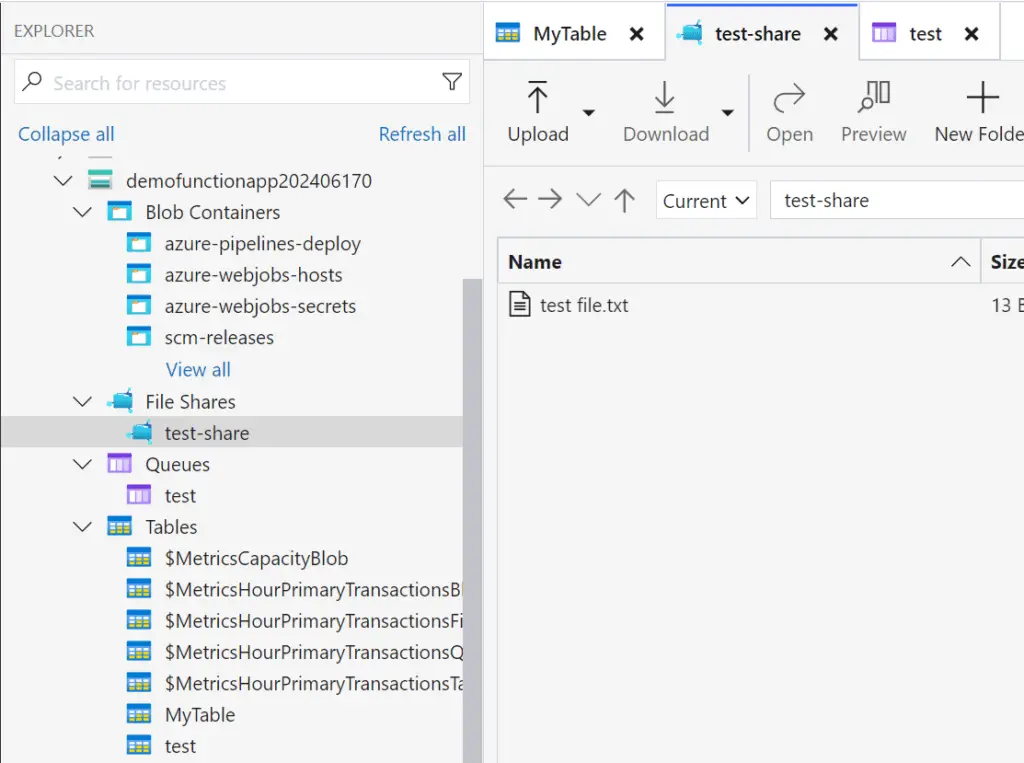Open the Current view selector
Viewport: 1024px width, 763px height.
[x=706, y=200]
